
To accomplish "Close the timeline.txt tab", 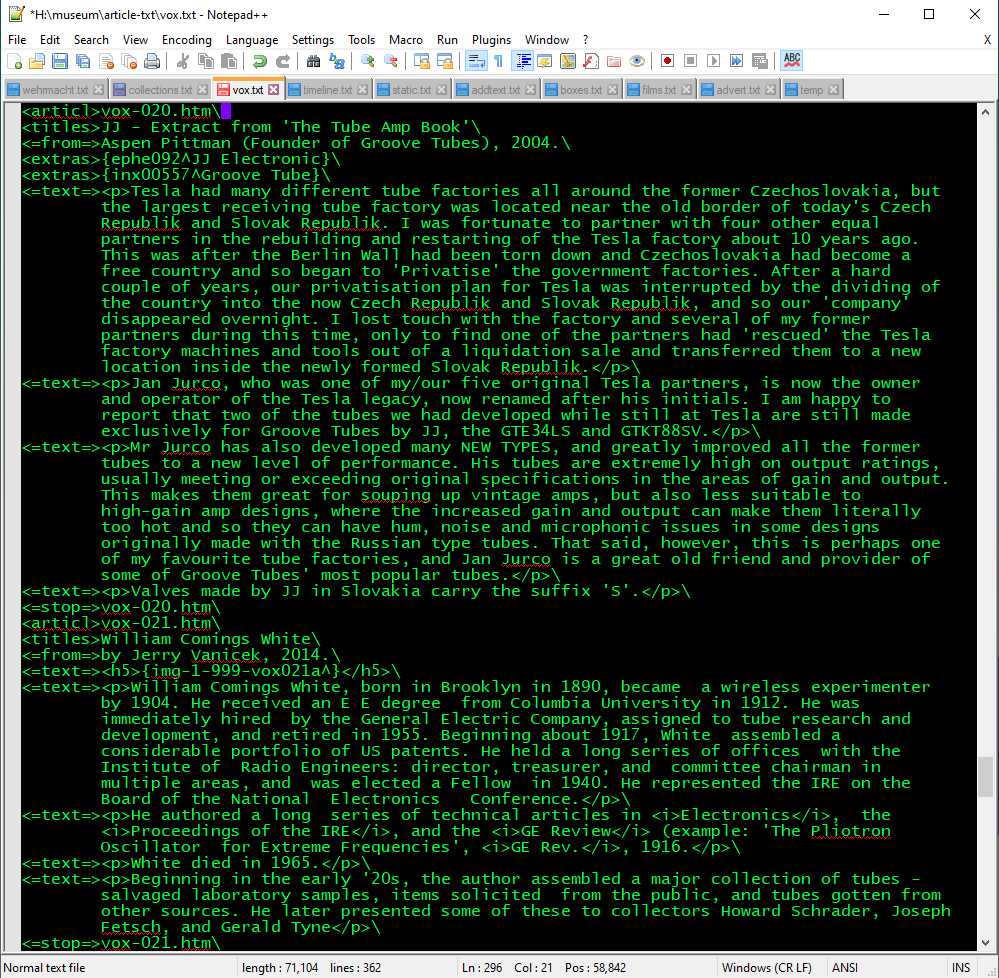I will [363, 90].
